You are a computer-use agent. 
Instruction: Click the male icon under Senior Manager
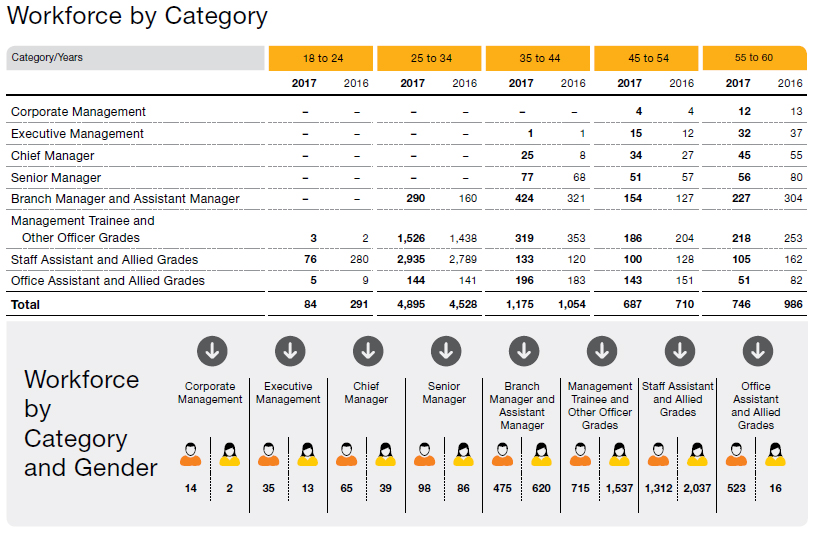(425, 455)
